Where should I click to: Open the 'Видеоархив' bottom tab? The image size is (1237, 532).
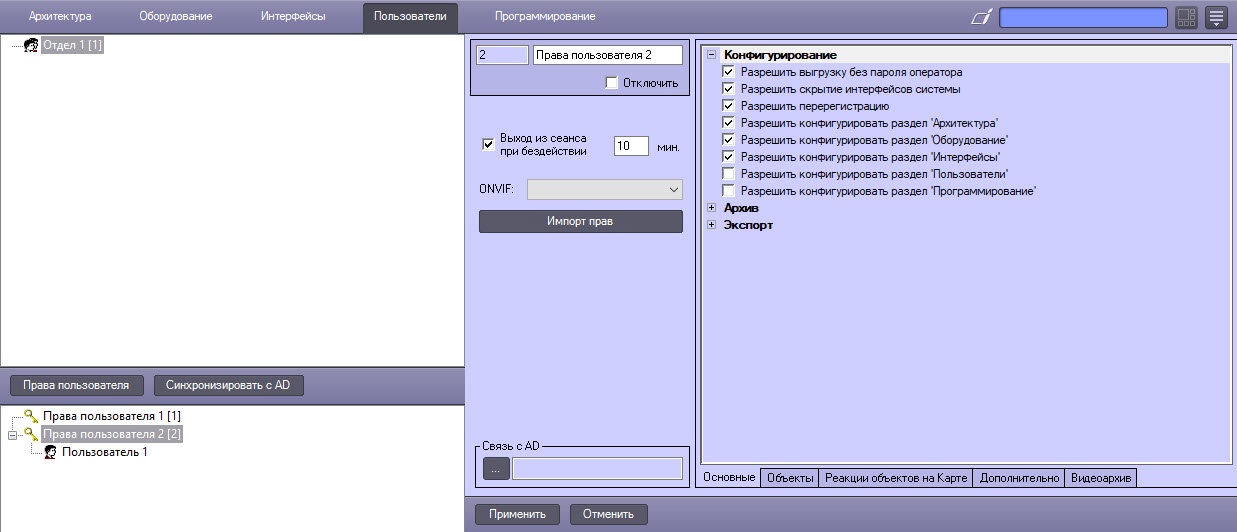click(x=1100, y=478)
